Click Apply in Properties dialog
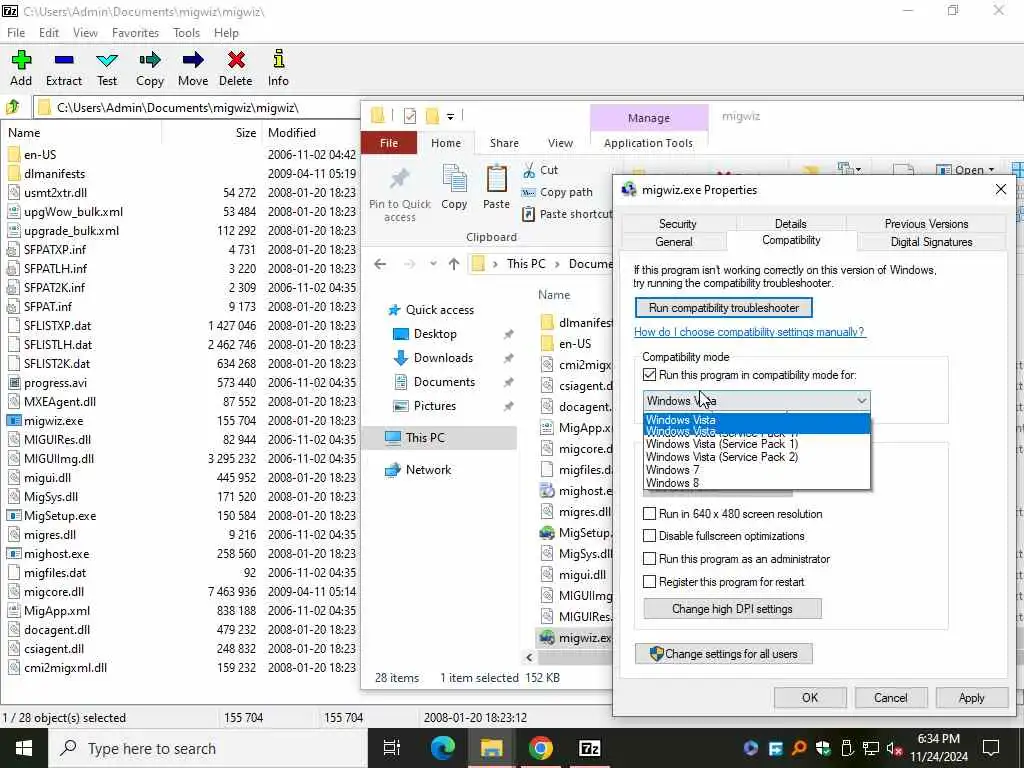This screenshot has width=1024, height=768. pos(971,697)
